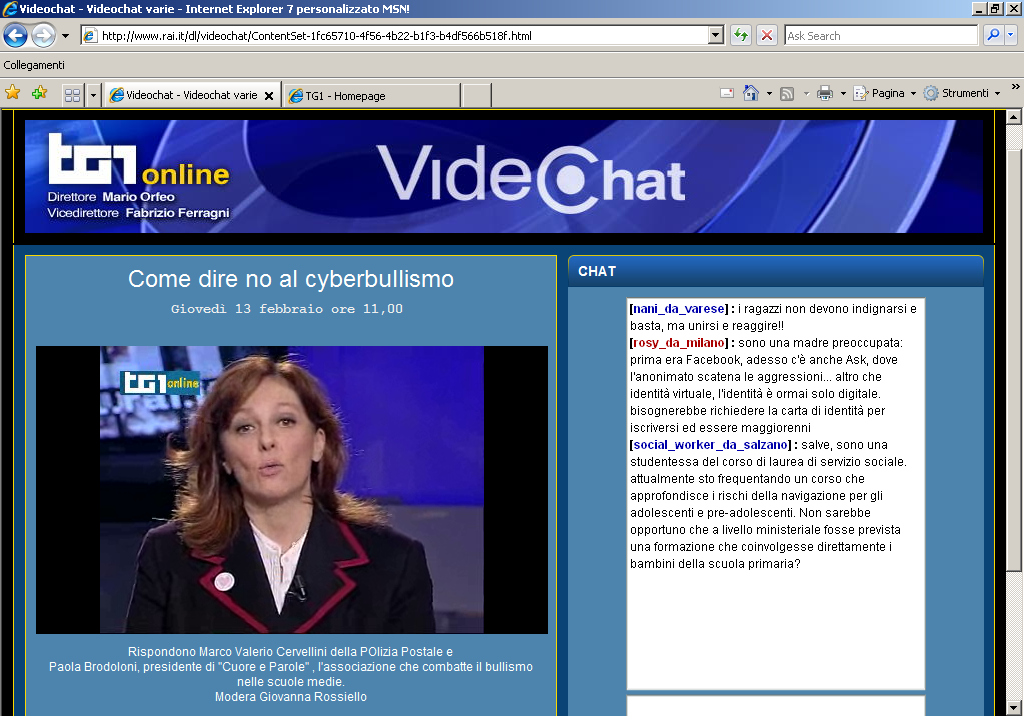Expand the tab list dropdown arrow
The height and width of the screenshot is (716, 1024).
click(x=93, y=95)
